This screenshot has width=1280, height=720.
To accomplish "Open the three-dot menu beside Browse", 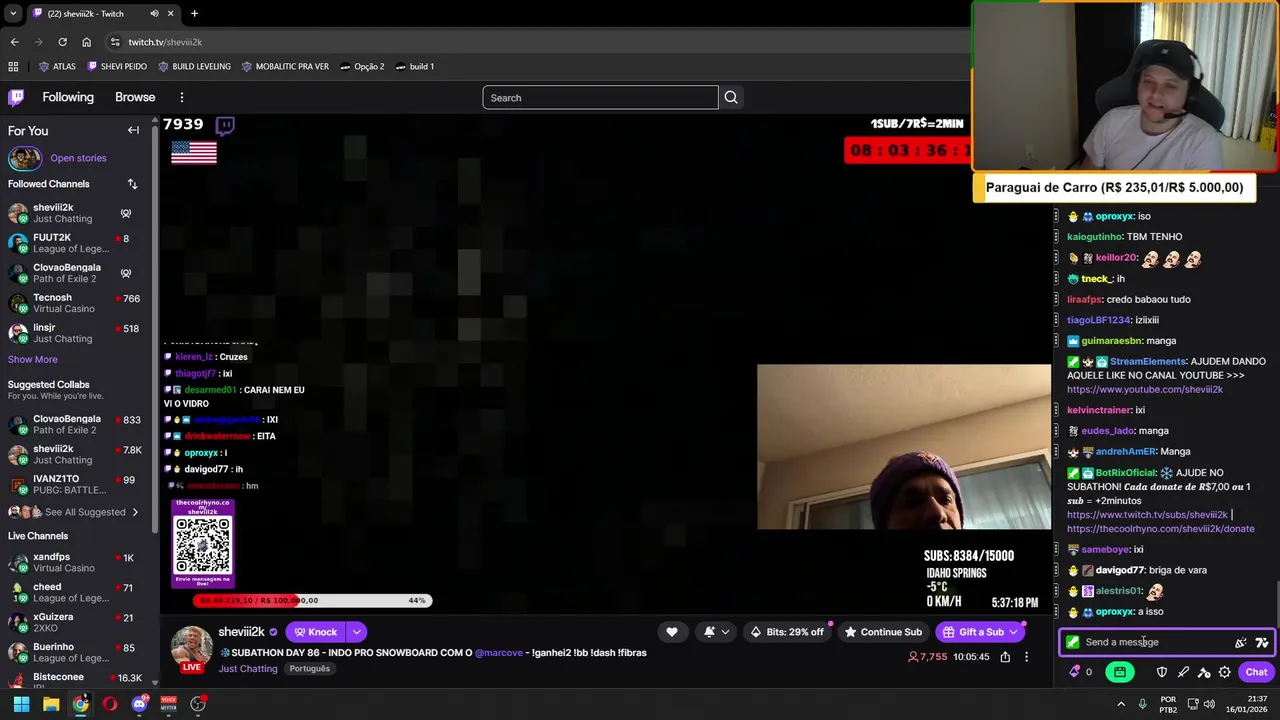I will pos(181,97).
